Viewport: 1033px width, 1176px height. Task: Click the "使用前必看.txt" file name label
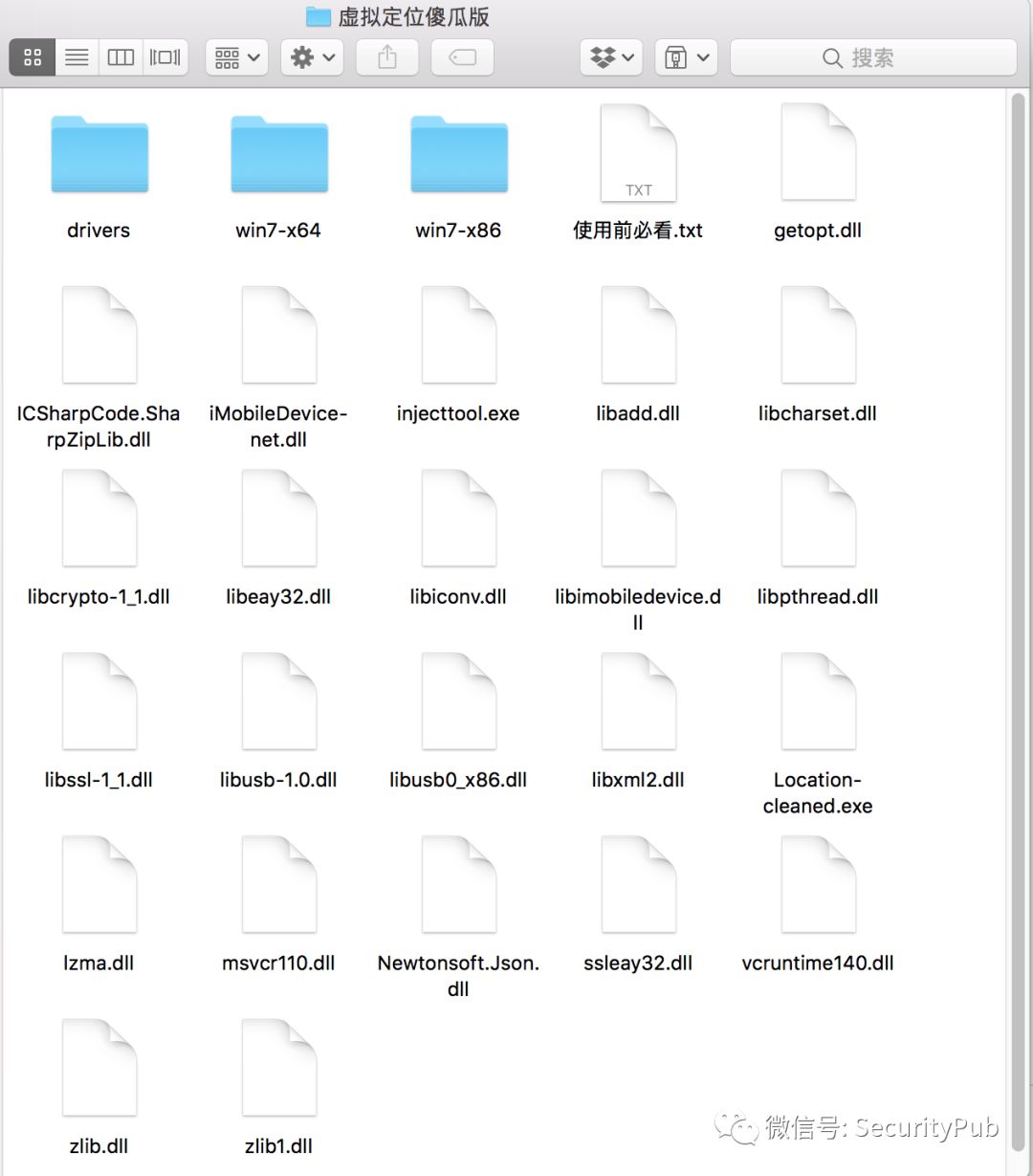[638, 231]
